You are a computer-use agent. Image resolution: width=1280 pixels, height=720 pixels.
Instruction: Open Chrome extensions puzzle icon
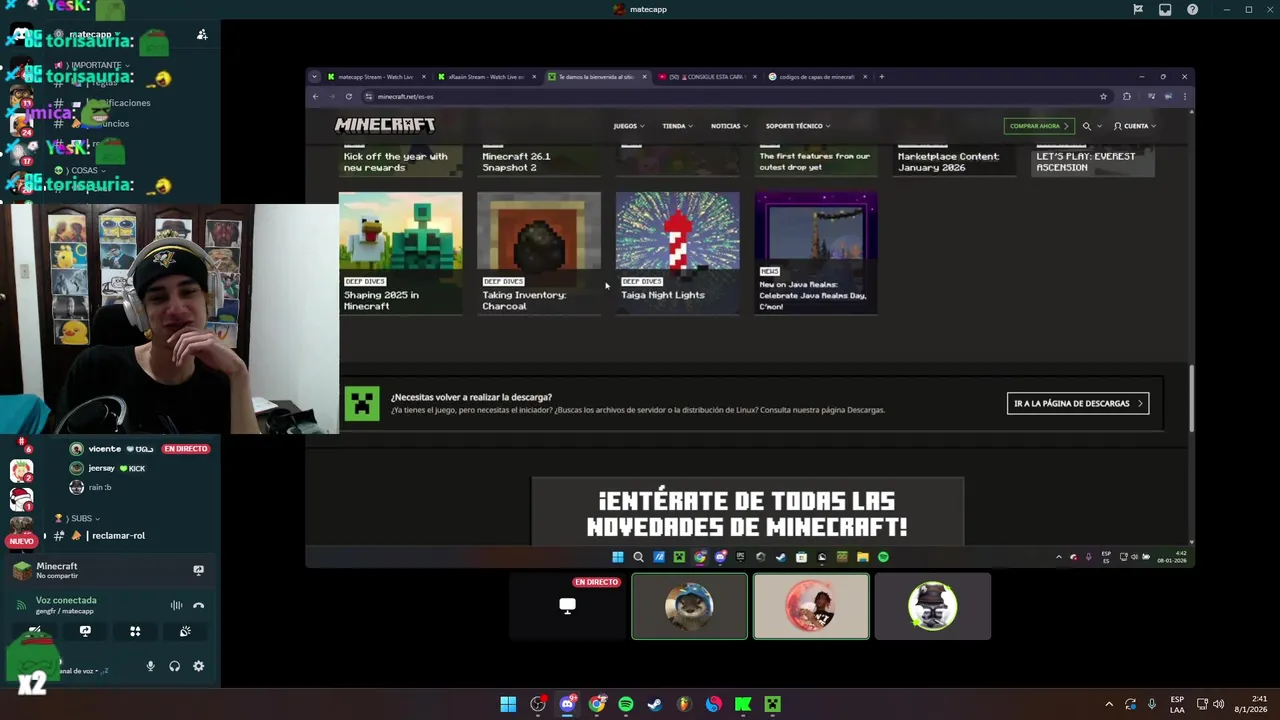coord(1127,96)
